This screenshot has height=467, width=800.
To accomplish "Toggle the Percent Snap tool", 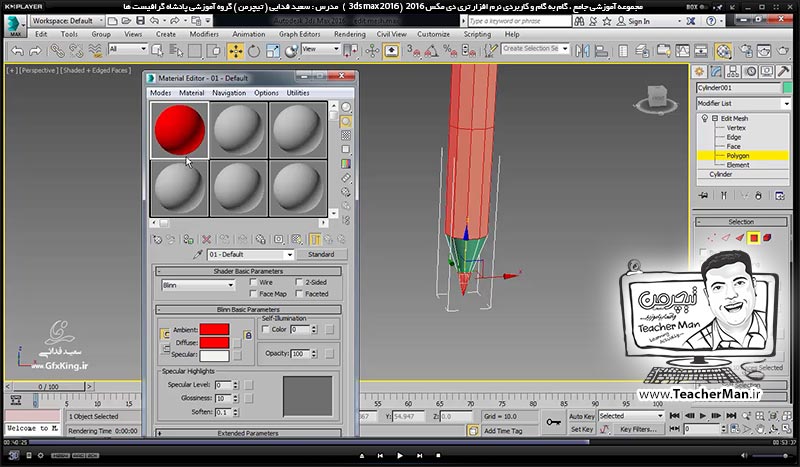I will point(450,51).
